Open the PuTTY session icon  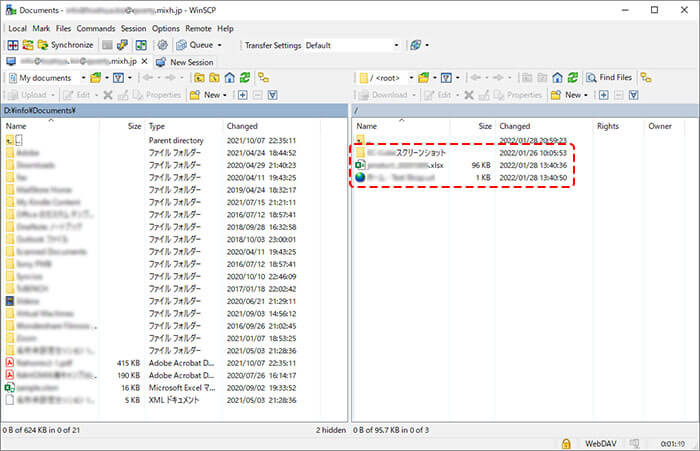tap(122, 45)
